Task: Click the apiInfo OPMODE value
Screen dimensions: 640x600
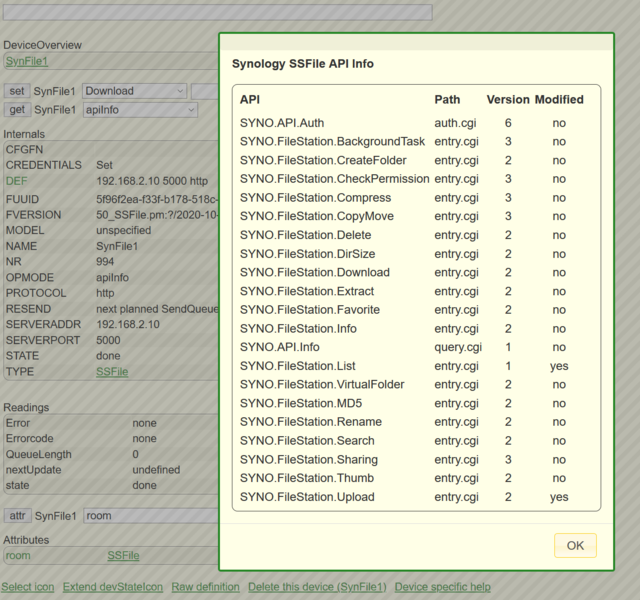Action: (112, 277)
